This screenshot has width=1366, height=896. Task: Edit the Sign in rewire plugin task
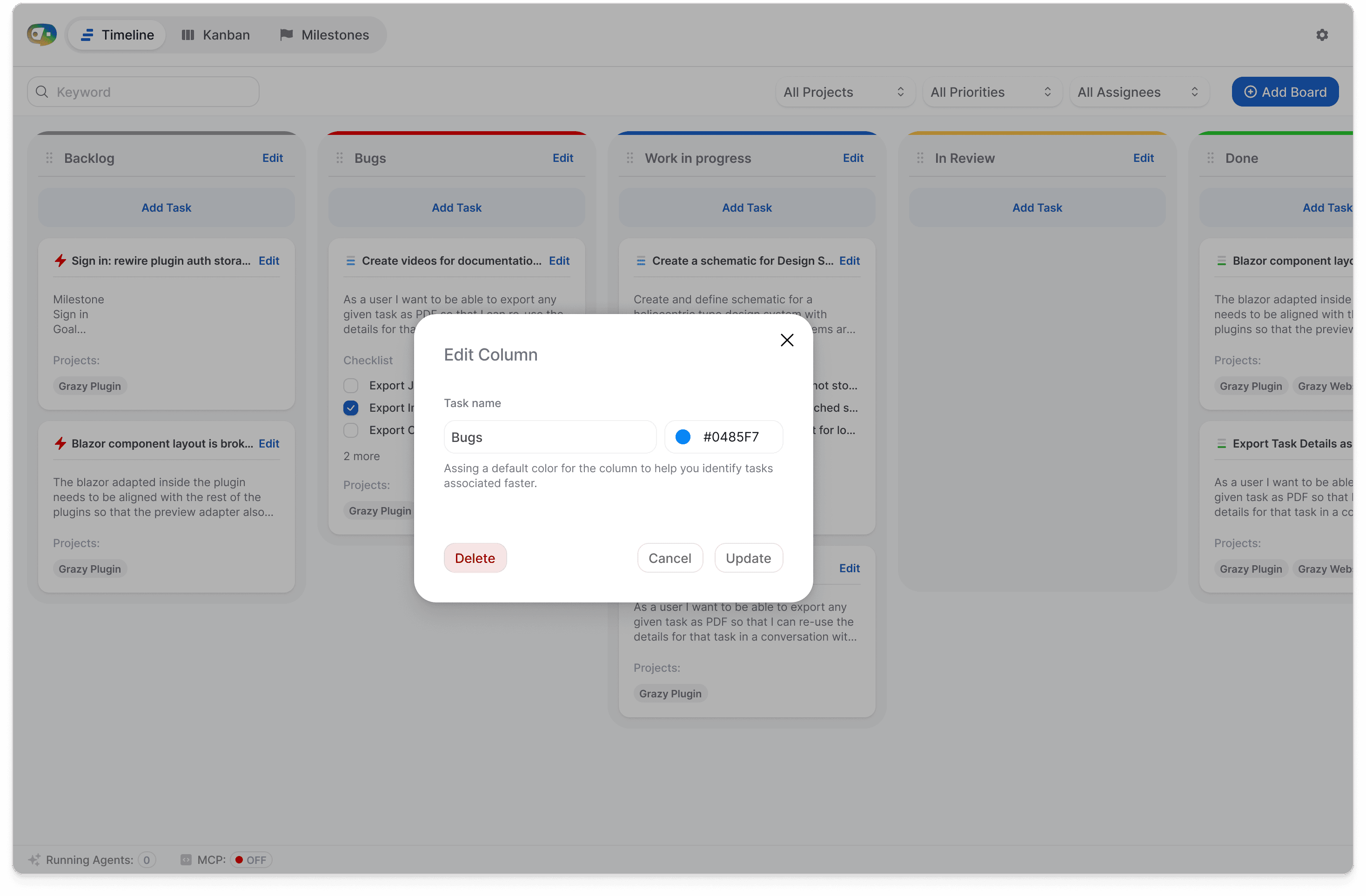click(268, 261)
